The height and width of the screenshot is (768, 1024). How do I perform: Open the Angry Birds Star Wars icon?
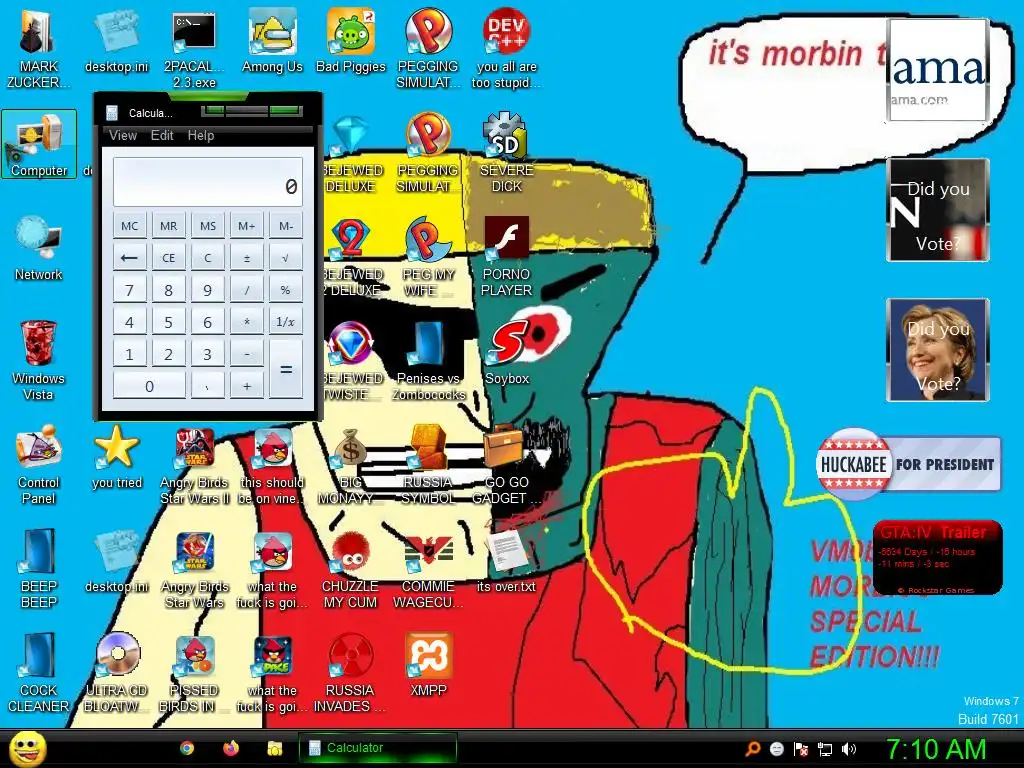(194, 568)
